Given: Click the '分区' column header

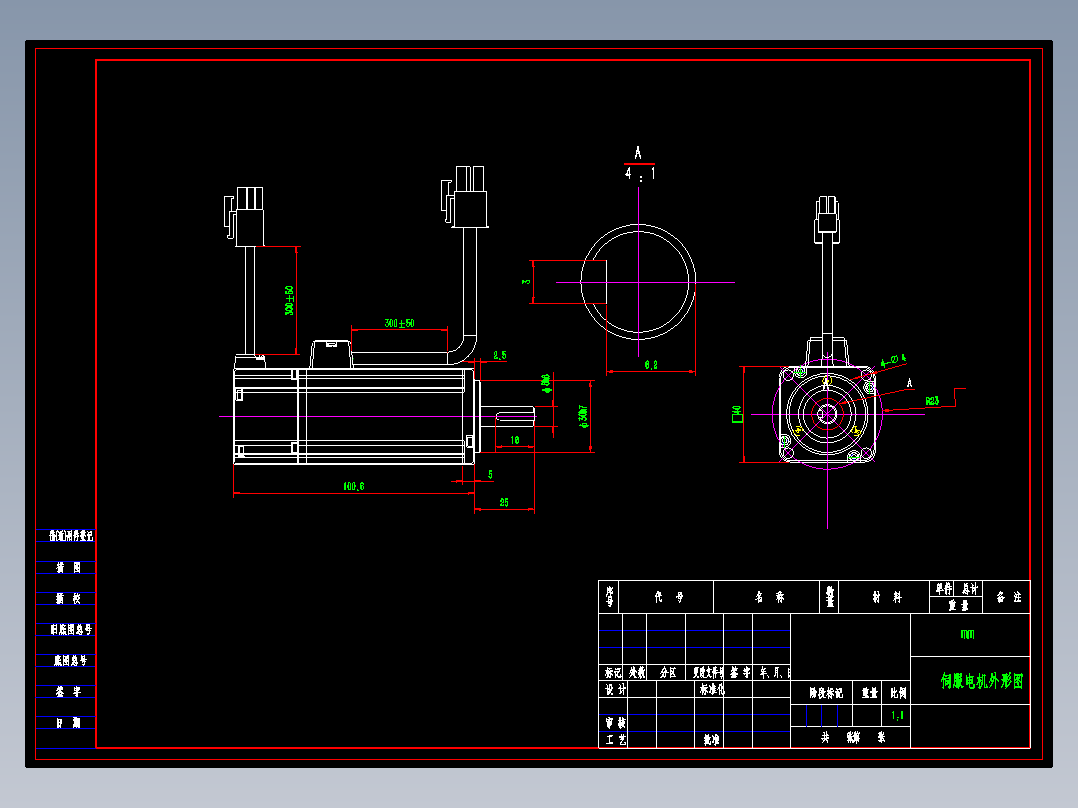Looking at the screenshot, I should [x=668, y=673].
